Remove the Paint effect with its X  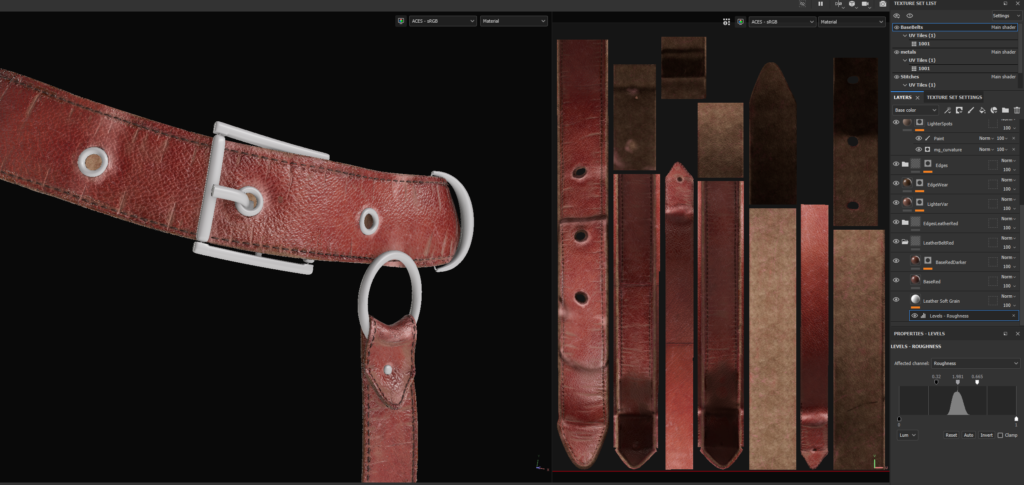(x=1014, y=138)
